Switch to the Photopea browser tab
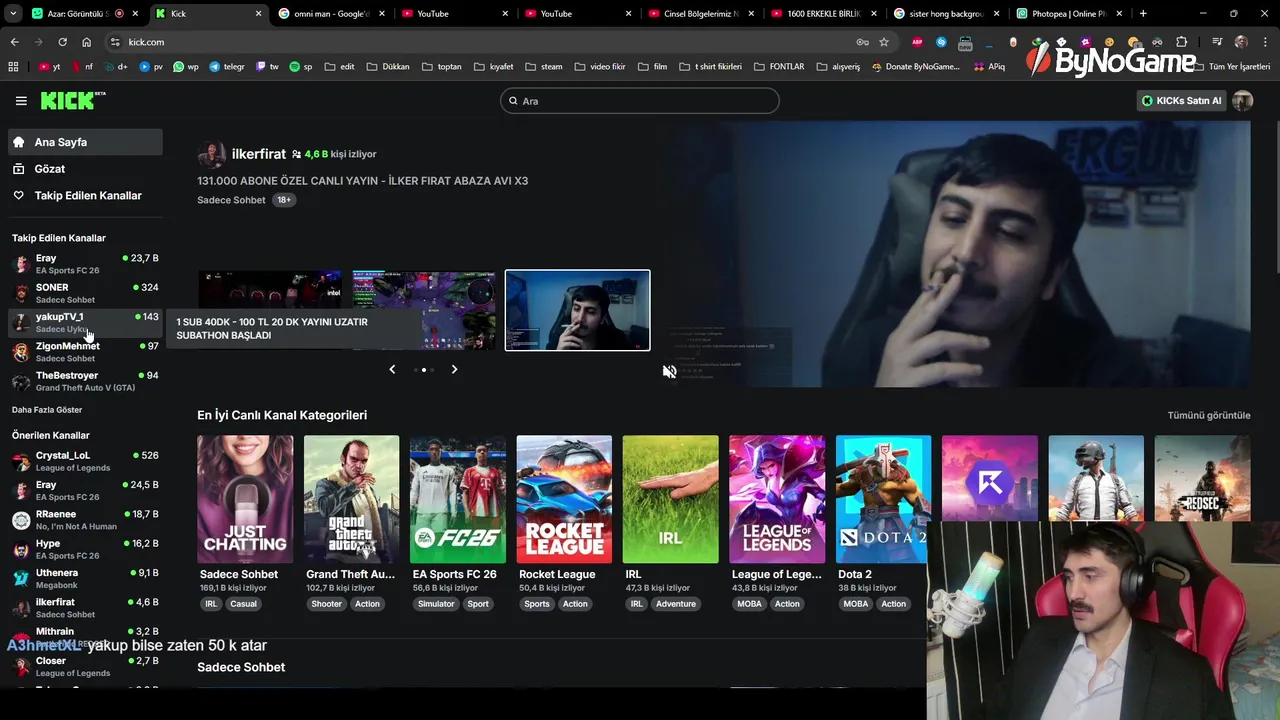This screenshot has width=1280, height=720. pos(1068,14)
